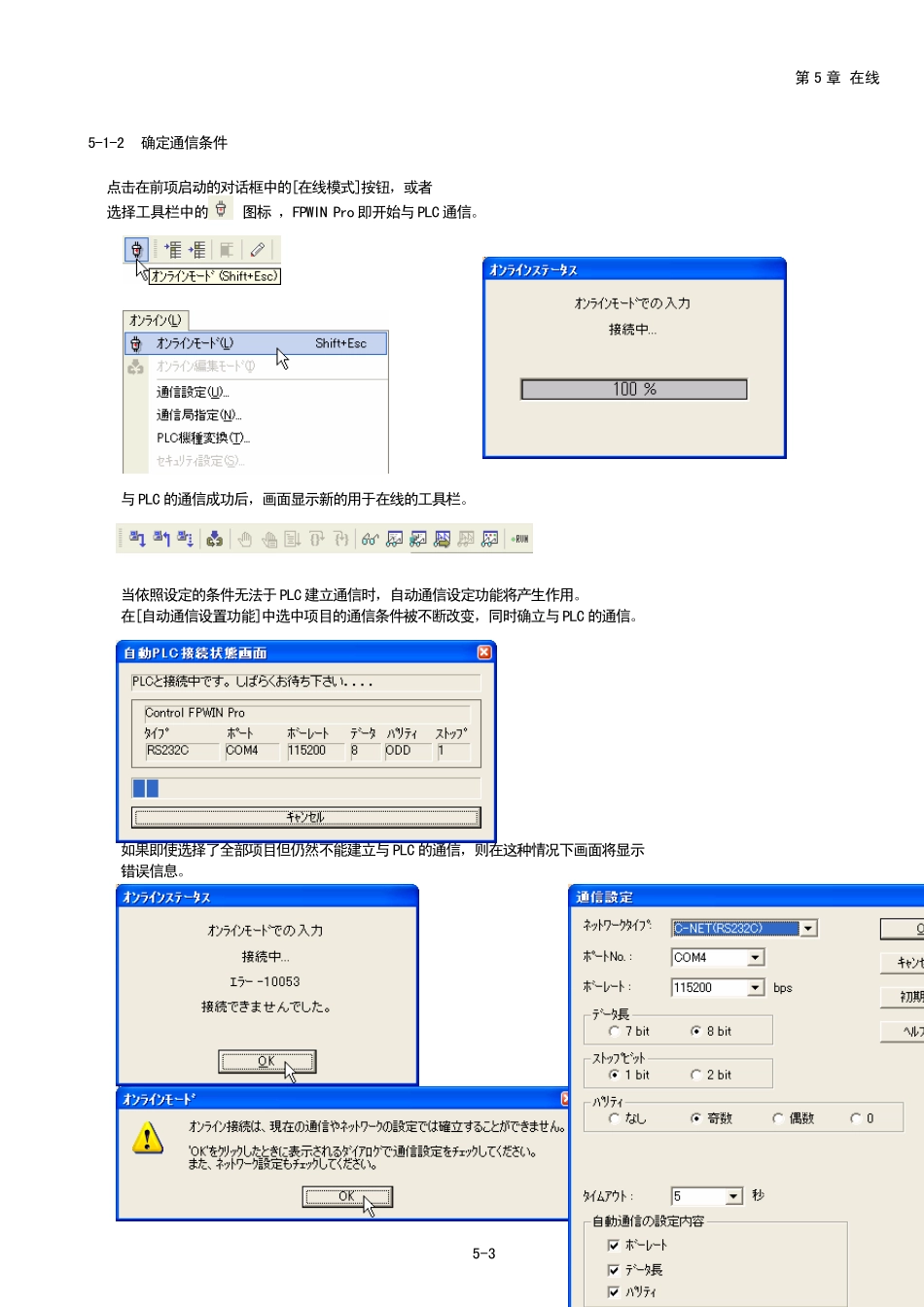Select the 2 bit stop bit radio
Viewport: 924px width, 1307px height.
click(695, 1075)
